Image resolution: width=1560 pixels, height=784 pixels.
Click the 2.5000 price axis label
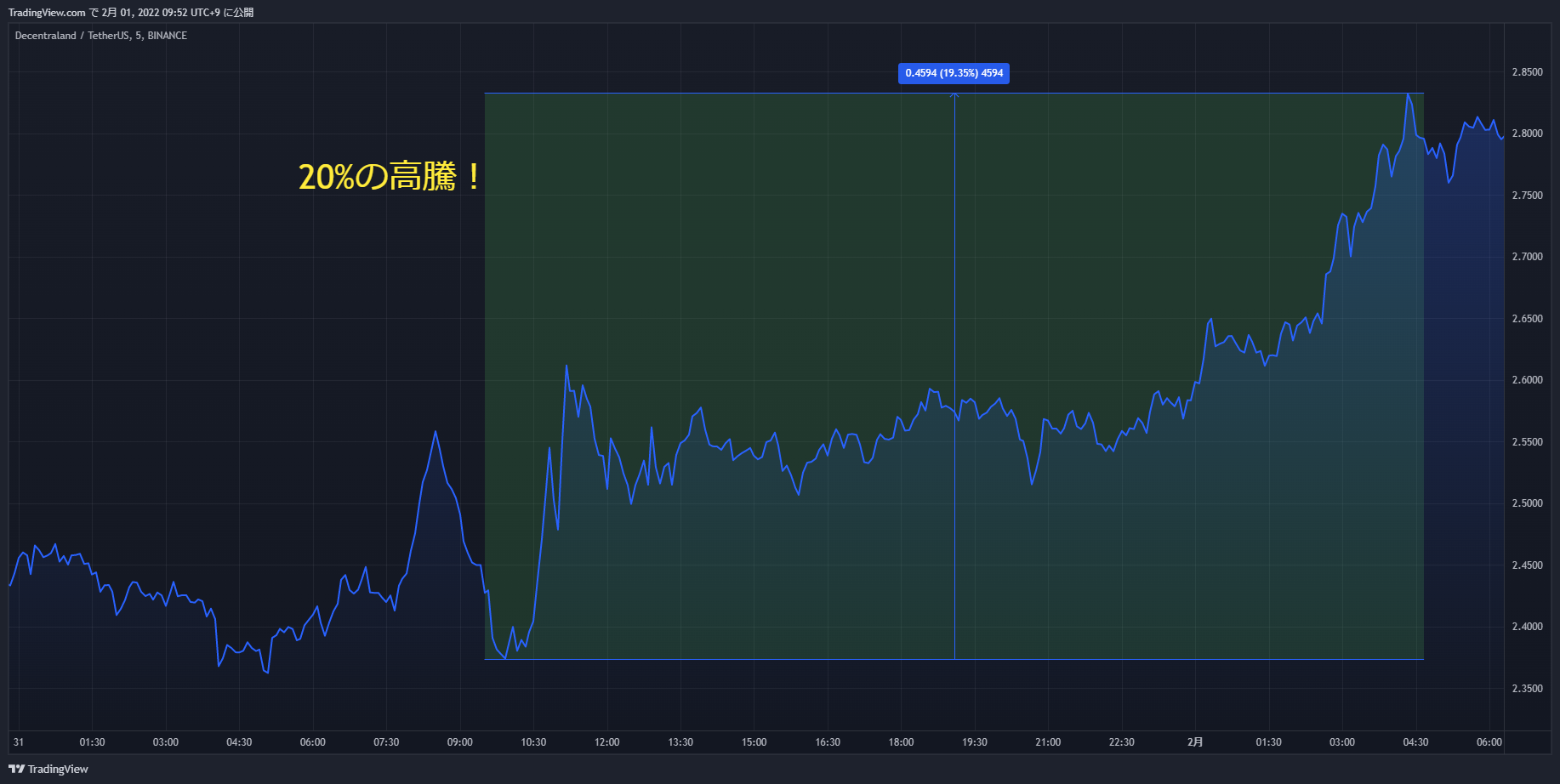click(1527, 503)
